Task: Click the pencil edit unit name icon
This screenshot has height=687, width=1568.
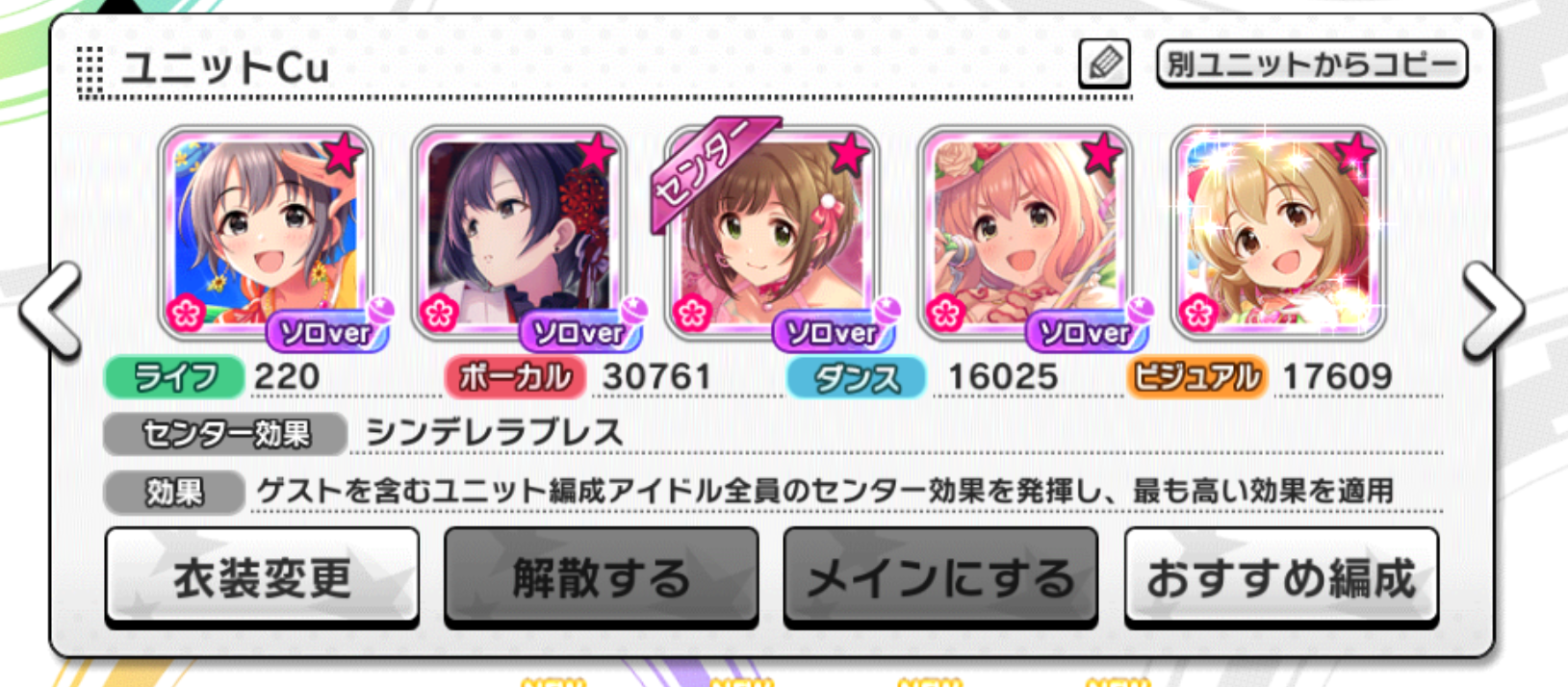Action: pyautogui.click(x=1104, y=64)
